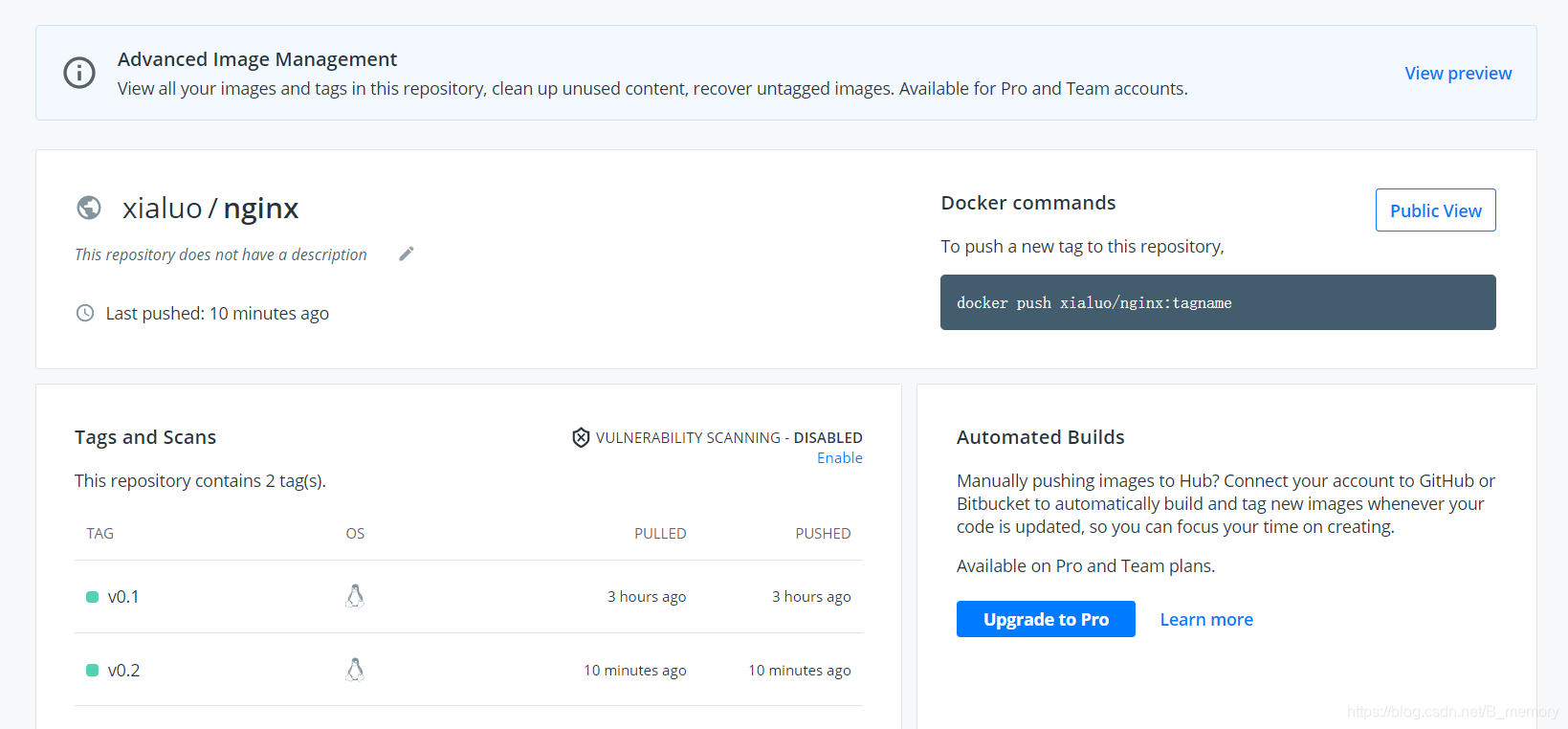Click the green status dot for v0.2
This screenshot has height=729, width=1568.
[93, 671]
